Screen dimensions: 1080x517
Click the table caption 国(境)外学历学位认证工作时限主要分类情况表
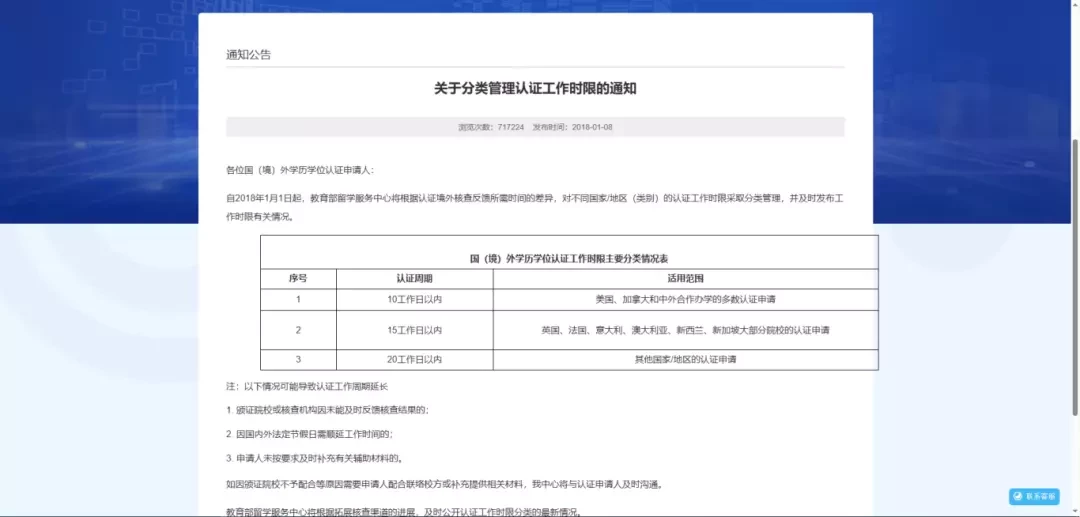569,260
